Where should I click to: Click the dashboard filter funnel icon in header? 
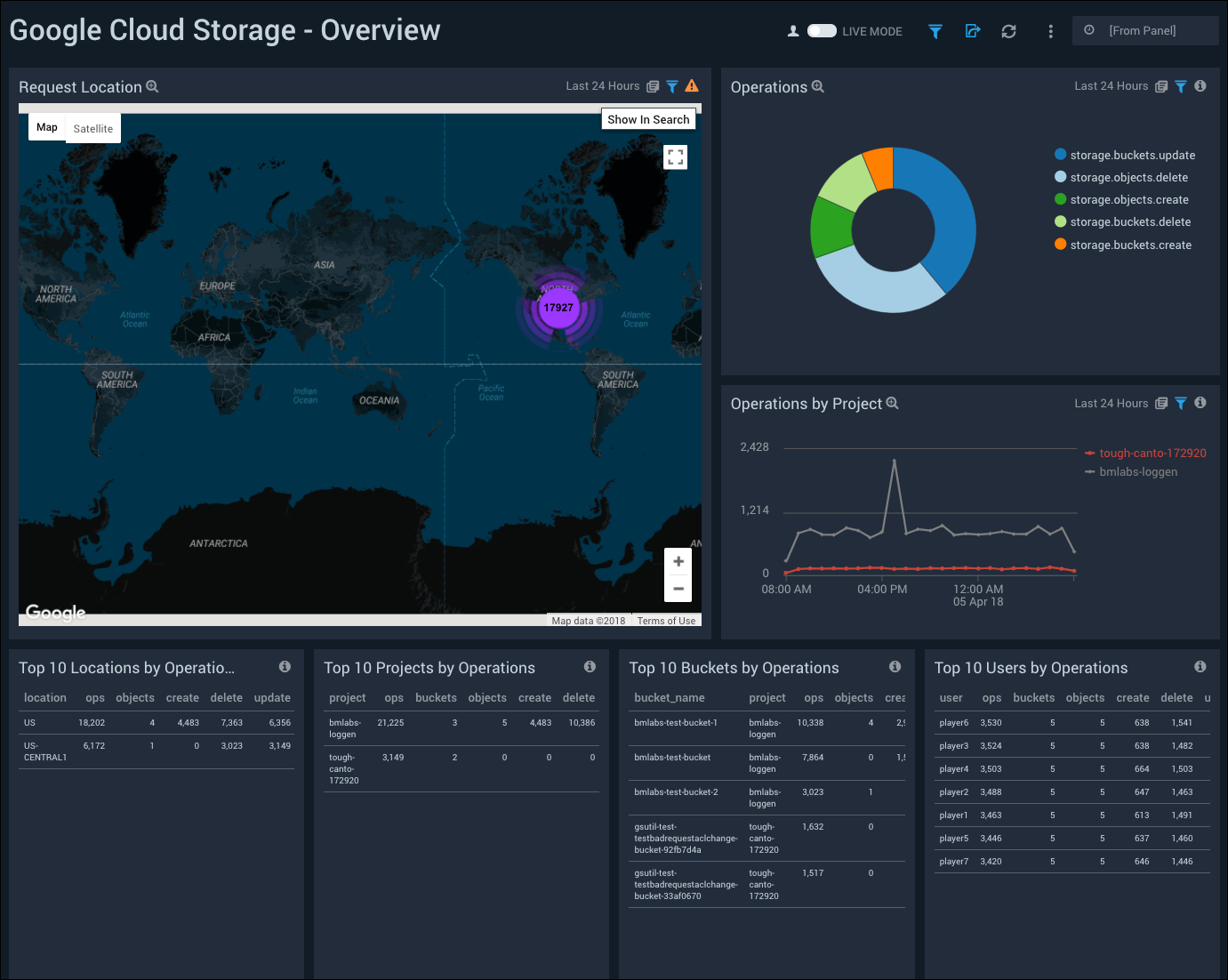pos(935,31)
